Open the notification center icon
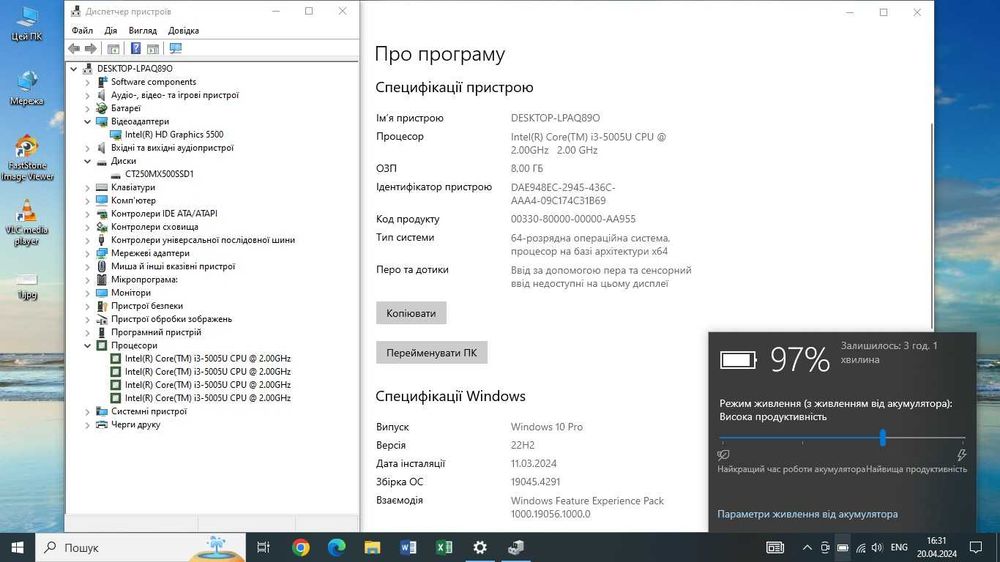This screenshot has height=562, width=1000. point(975,547)
